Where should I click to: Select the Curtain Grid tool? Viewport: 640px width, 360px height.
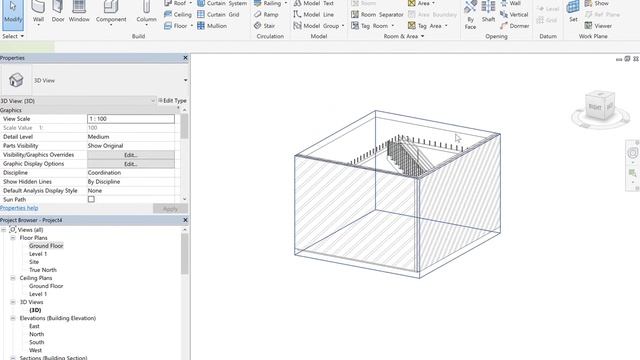tap(218, 14)
